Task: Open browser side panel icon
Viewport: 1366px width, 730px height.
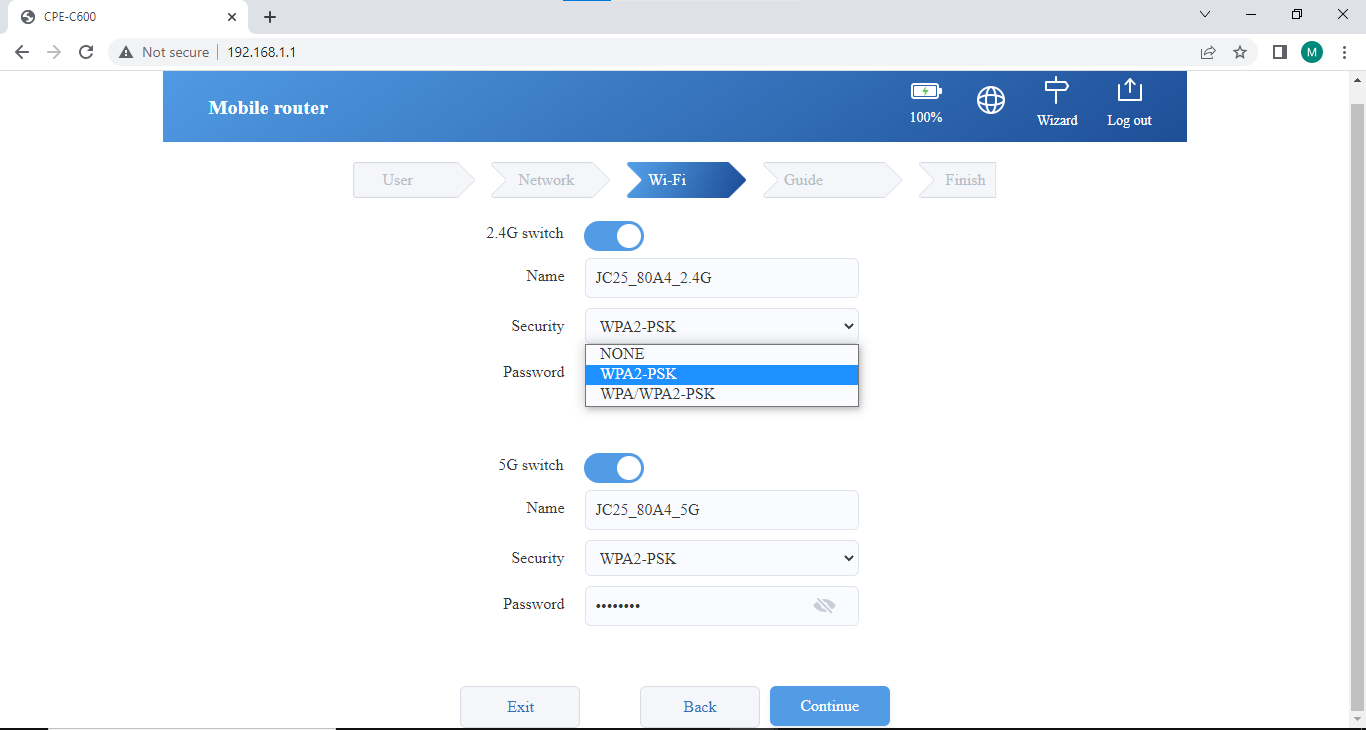Action: (x=1279, y=52)
